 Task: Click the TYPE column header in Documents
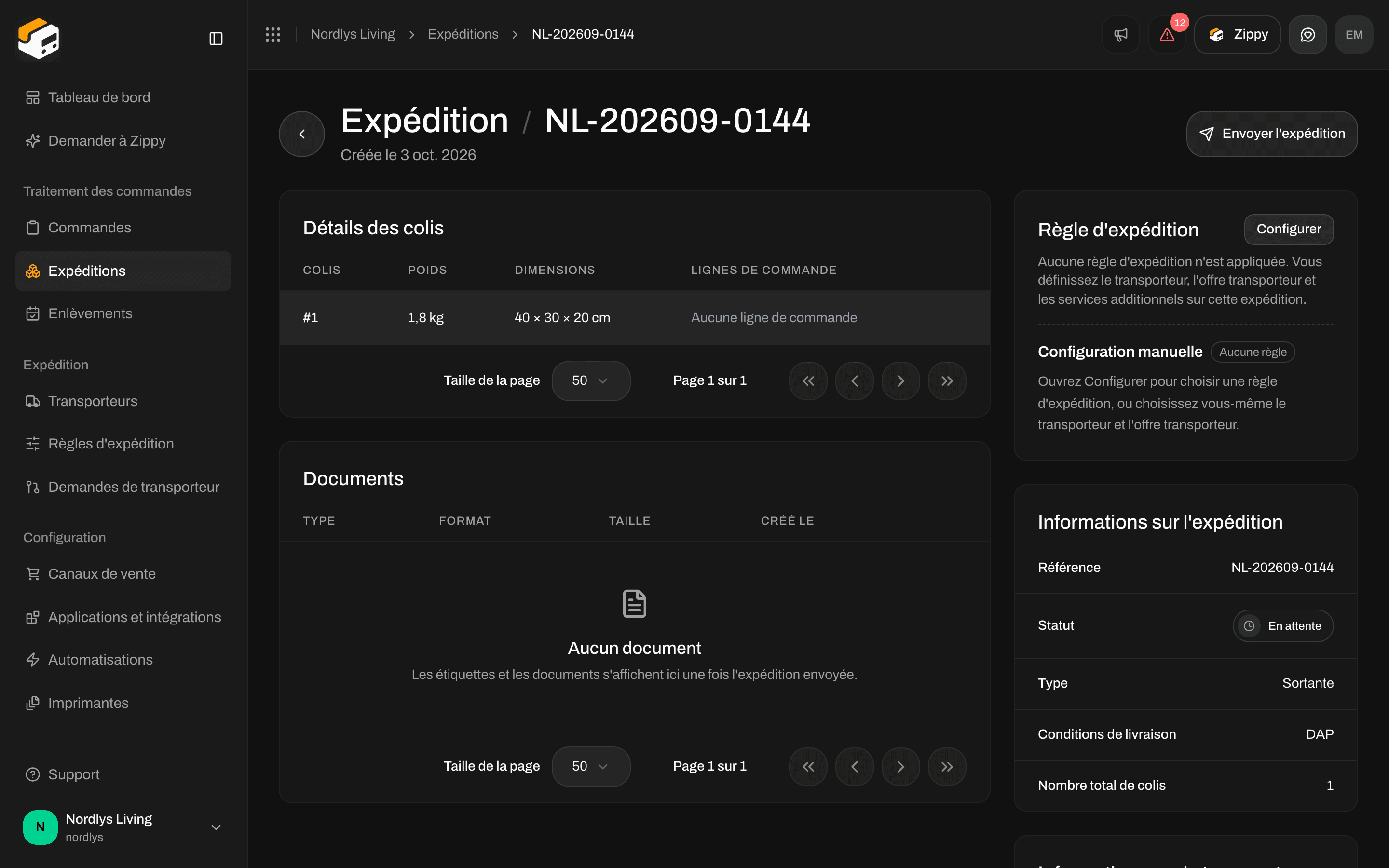click(x=318, y=521)
